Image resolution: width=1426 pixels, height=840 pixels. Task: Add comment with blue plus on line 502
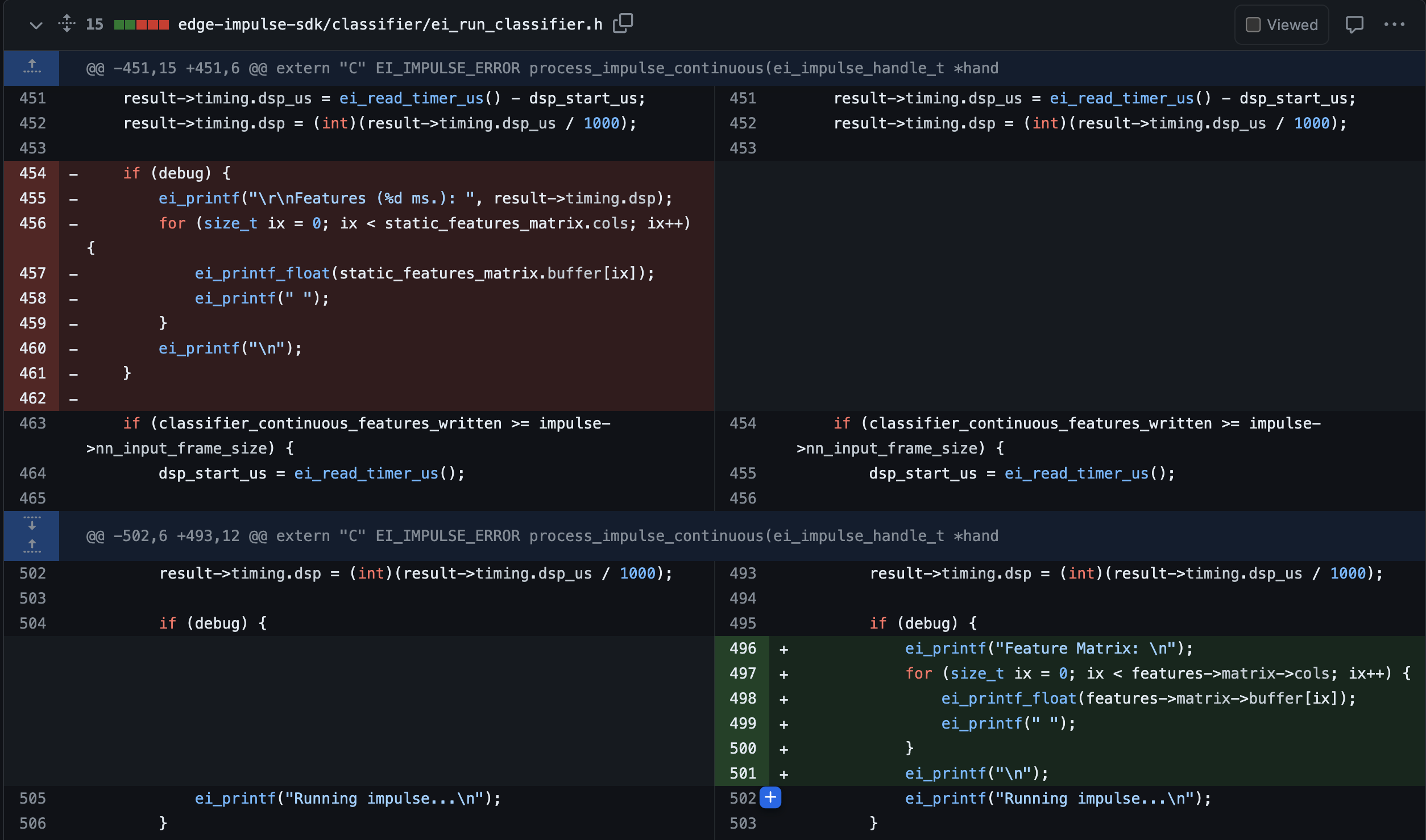coord(770,798)
